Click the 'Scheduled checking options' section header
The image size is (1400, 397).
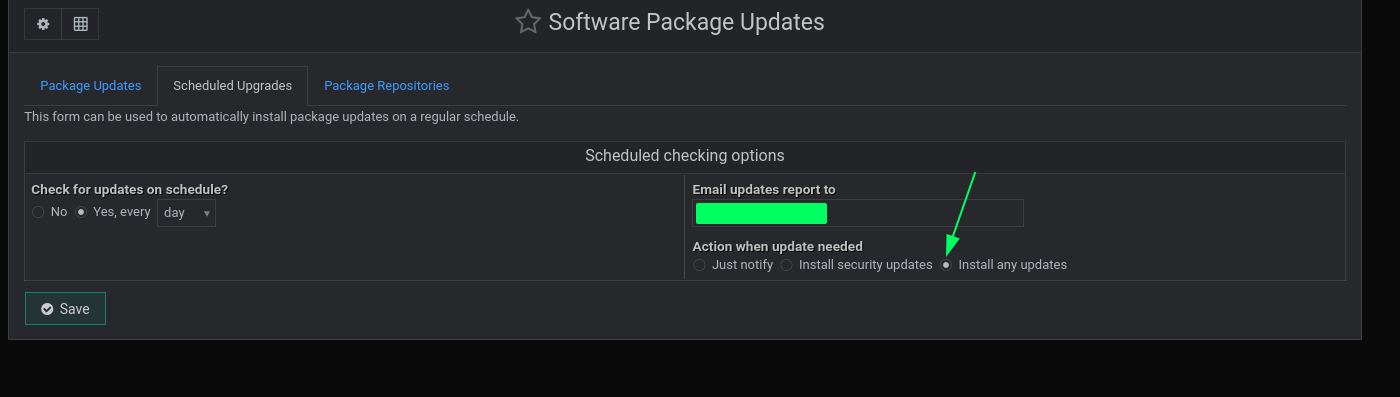[684, 156]
